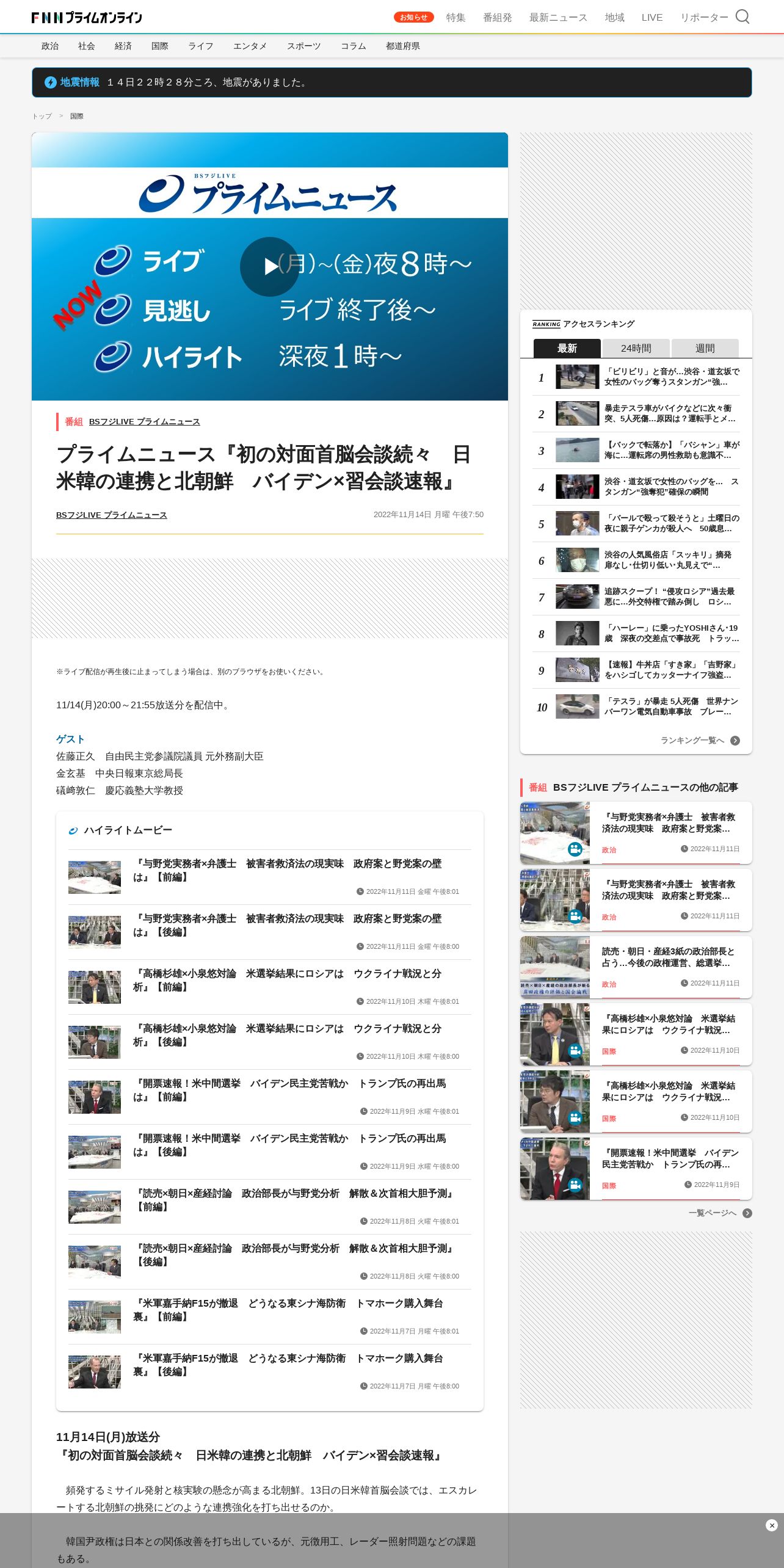Click the 国際 breadcrumb link
This screenshot has width=784, height=1568.
click(x=77, y=116)
